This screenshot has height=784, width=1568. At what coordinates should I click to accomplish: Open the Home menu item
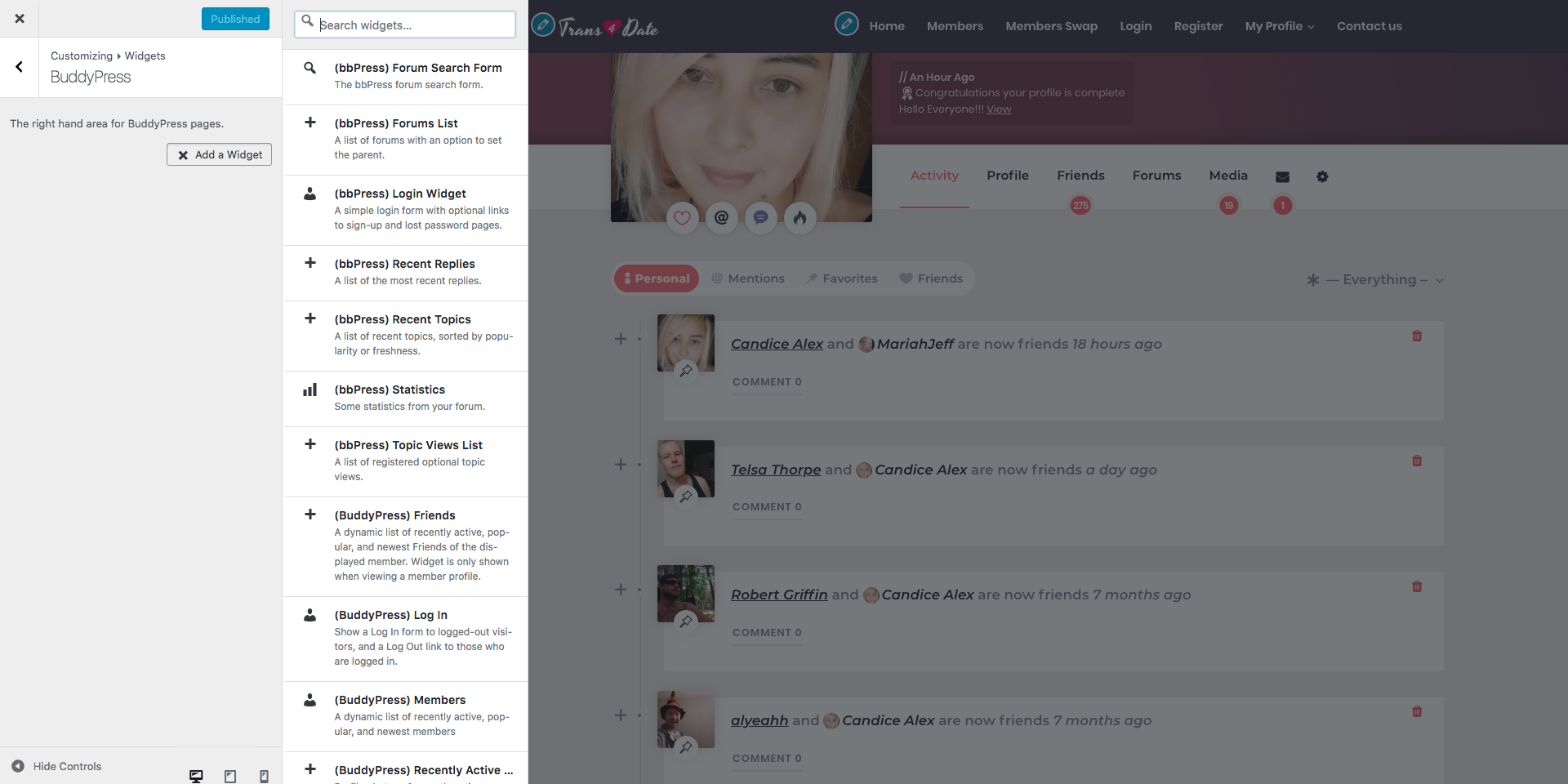(x=887, y=26)
